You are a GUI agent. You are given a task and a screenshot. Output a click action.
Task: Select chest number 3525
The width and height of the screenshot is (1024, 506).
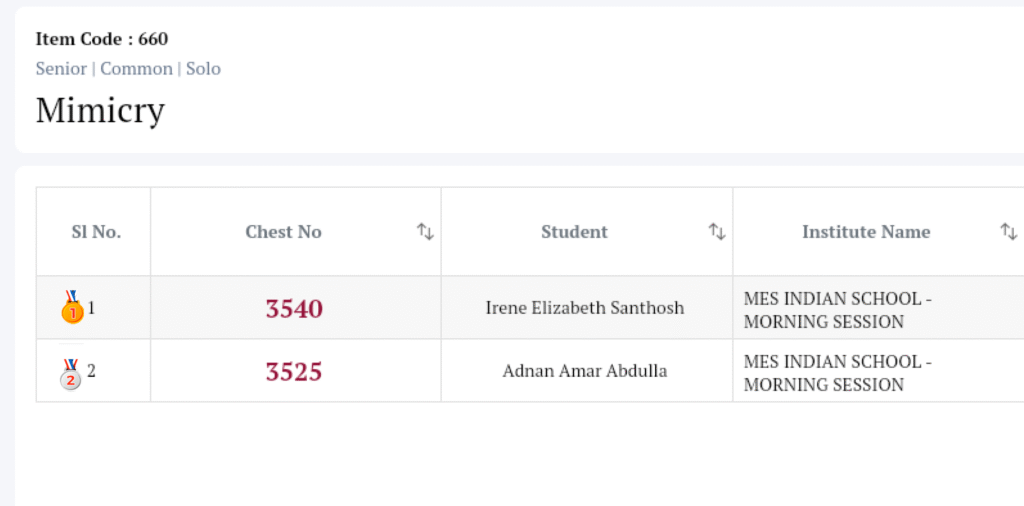294,372
